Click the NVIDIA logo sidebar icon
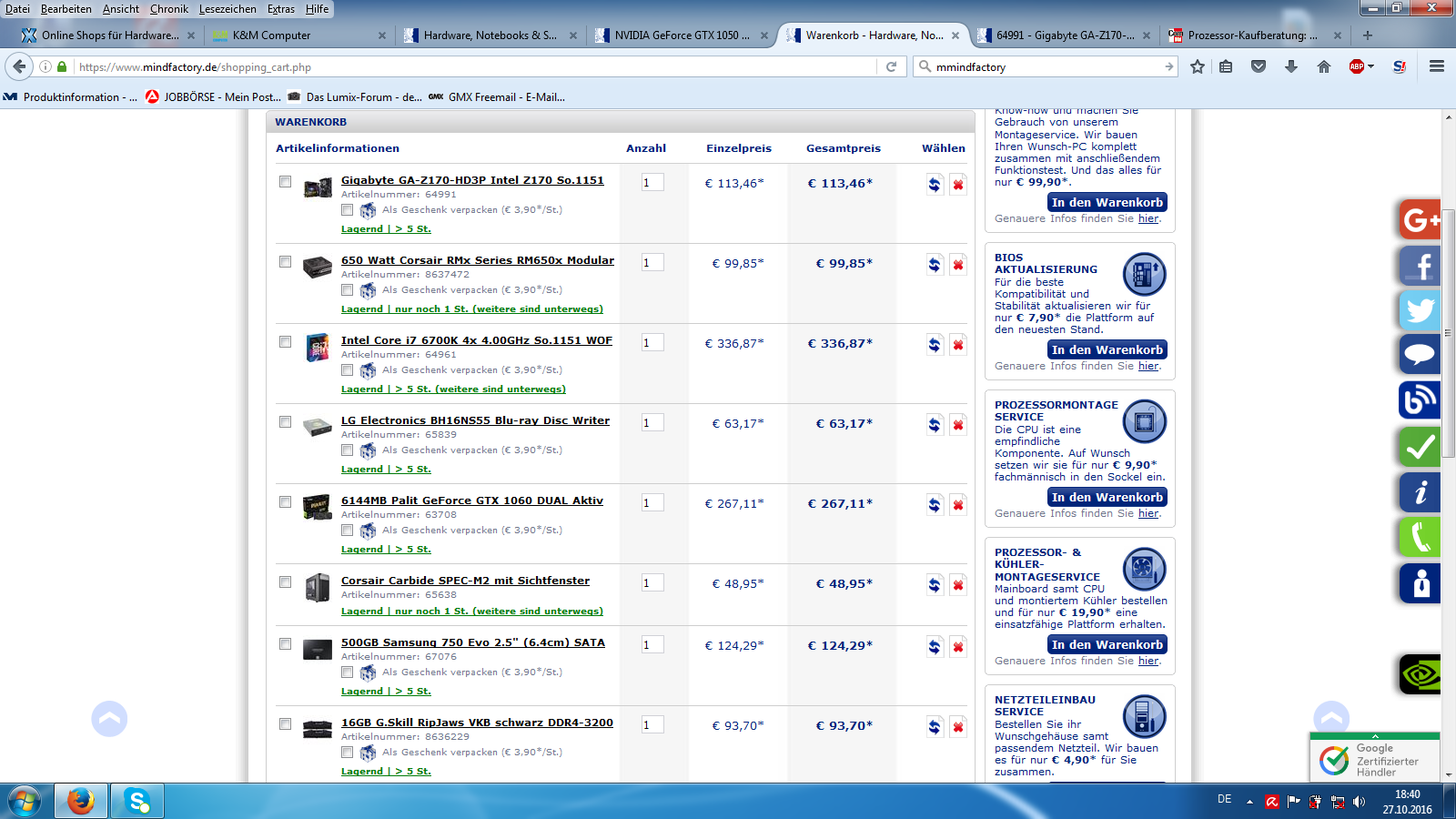Viewport: 1456px width, 819px height. pyautogui.click(x=1420, y=674)
